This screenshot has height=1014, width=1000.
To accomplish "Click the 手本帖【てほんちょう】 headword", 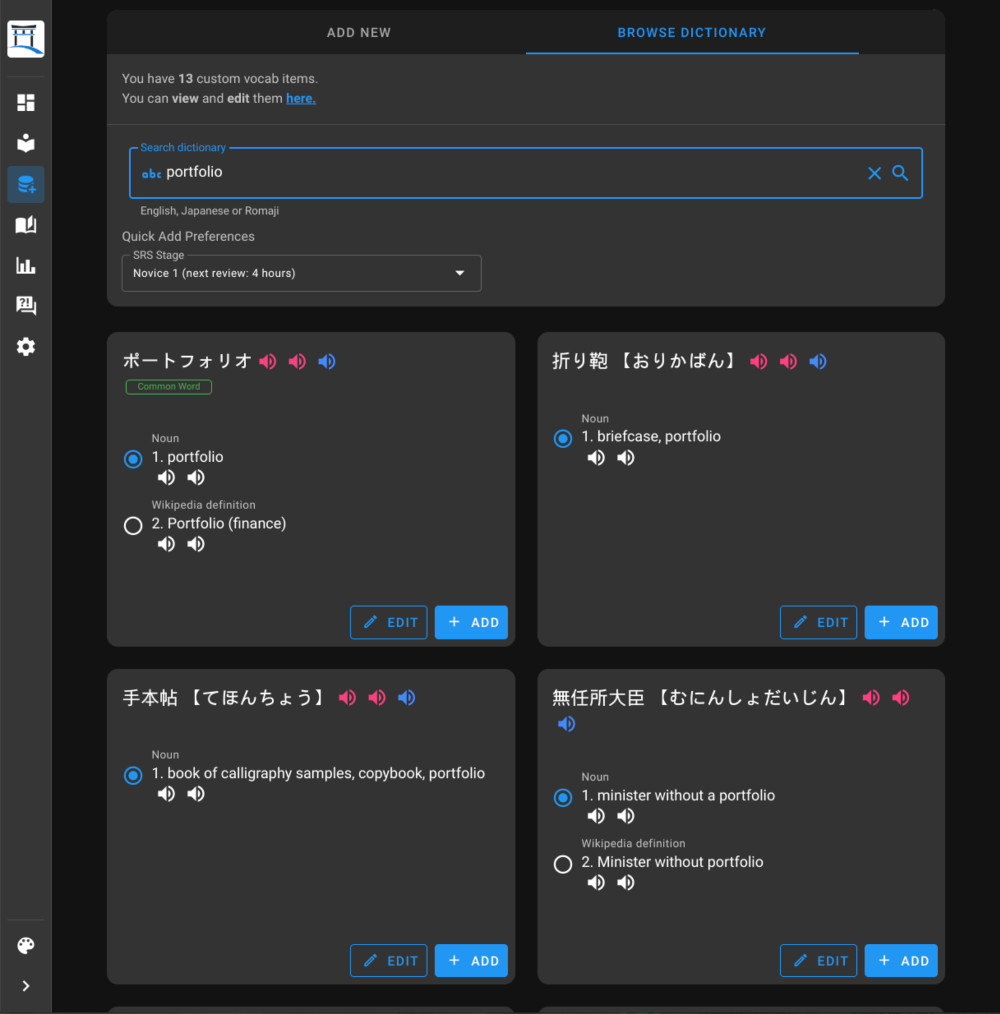I will (225, 697).
